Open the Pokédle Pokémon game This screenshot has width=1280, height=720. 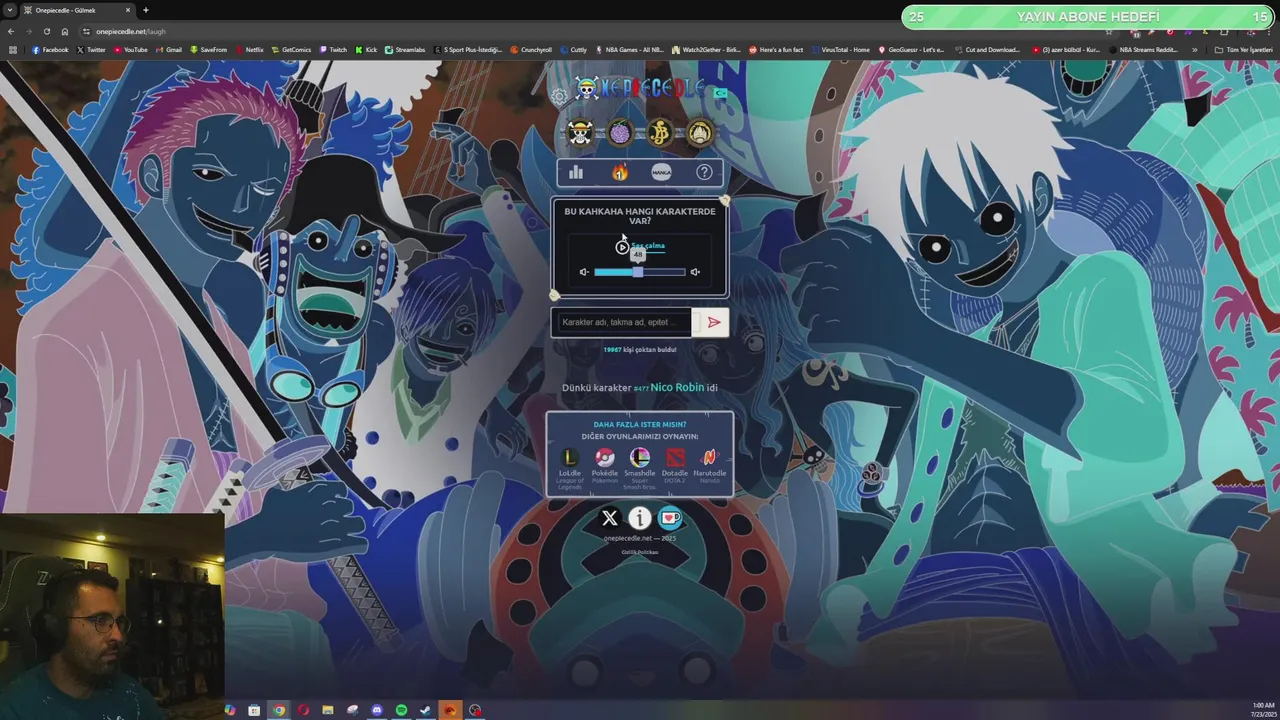pos(605,466)
